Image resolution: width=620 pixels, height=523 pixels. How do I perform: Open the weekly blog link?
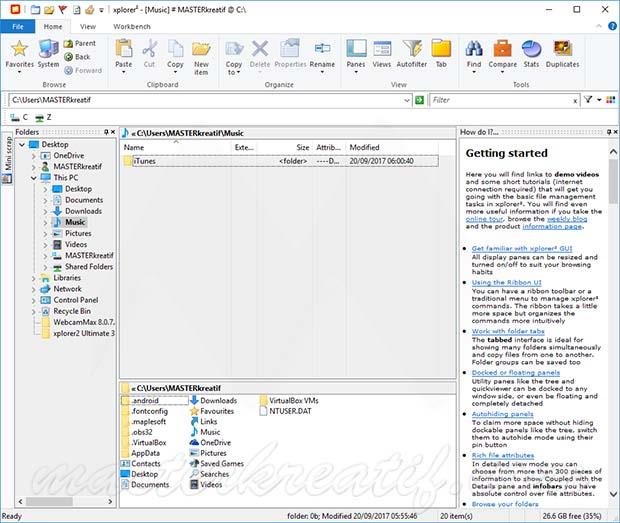(567, 219)
